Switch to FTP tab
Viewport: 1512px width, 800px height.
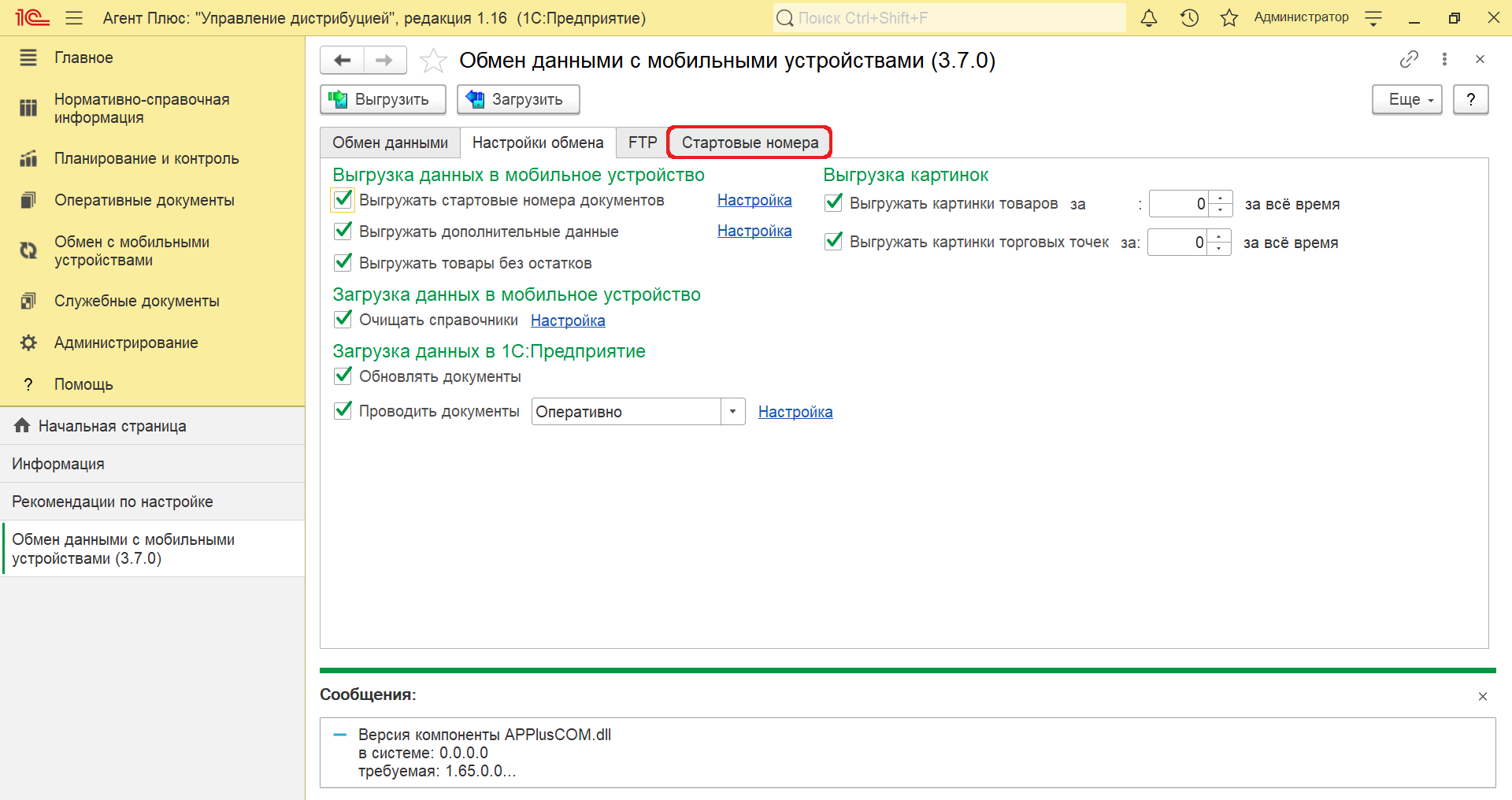643,143
